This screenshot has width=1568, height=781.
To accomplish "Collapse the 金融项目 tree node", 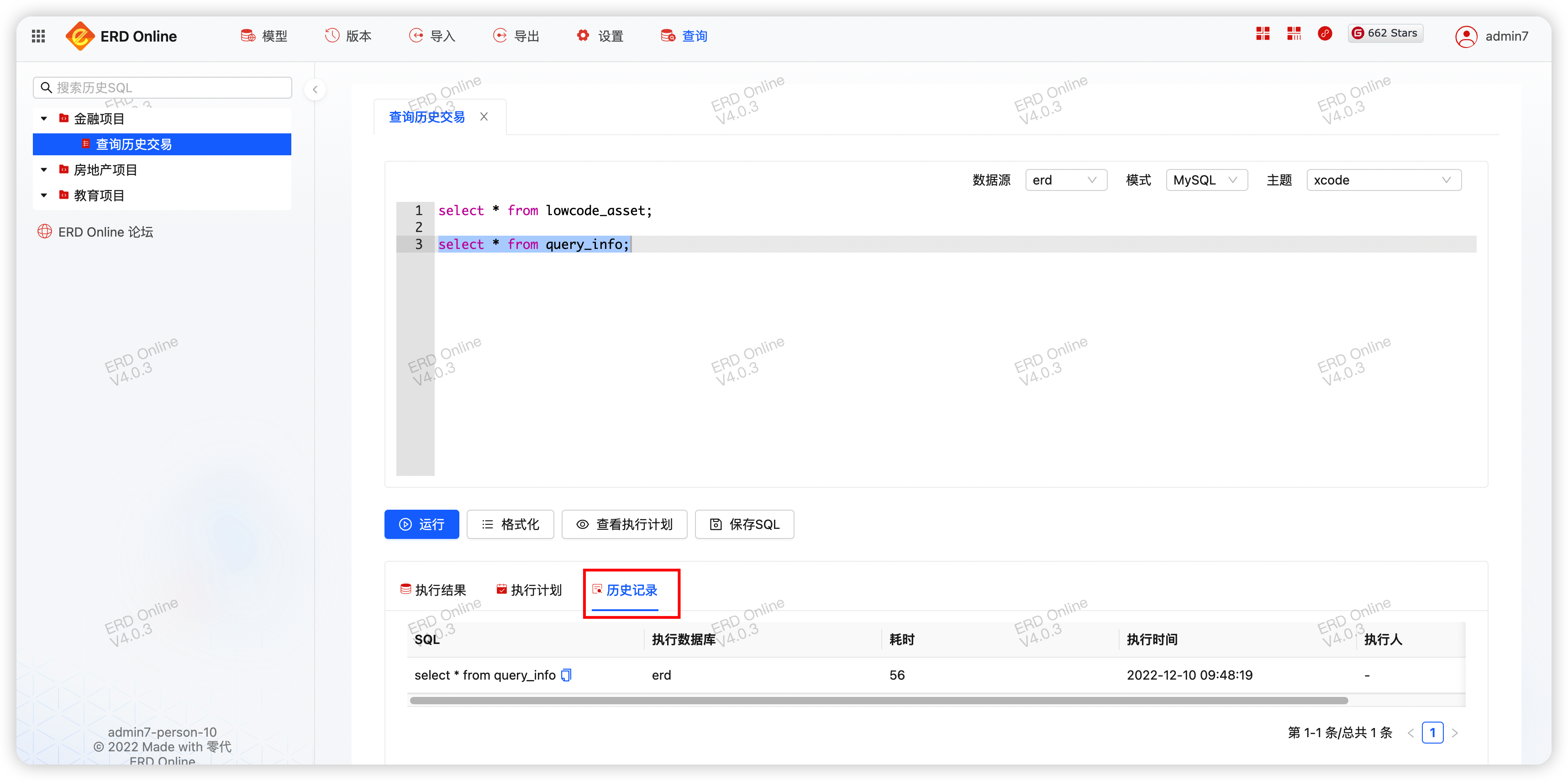I will click(43, 118).
